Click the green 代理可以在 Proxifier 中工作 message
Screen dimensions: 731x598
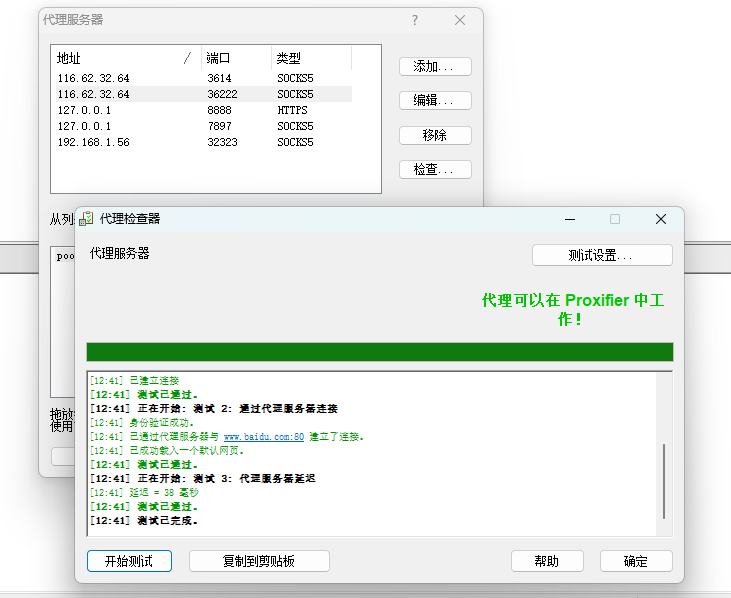coord(572,309)
